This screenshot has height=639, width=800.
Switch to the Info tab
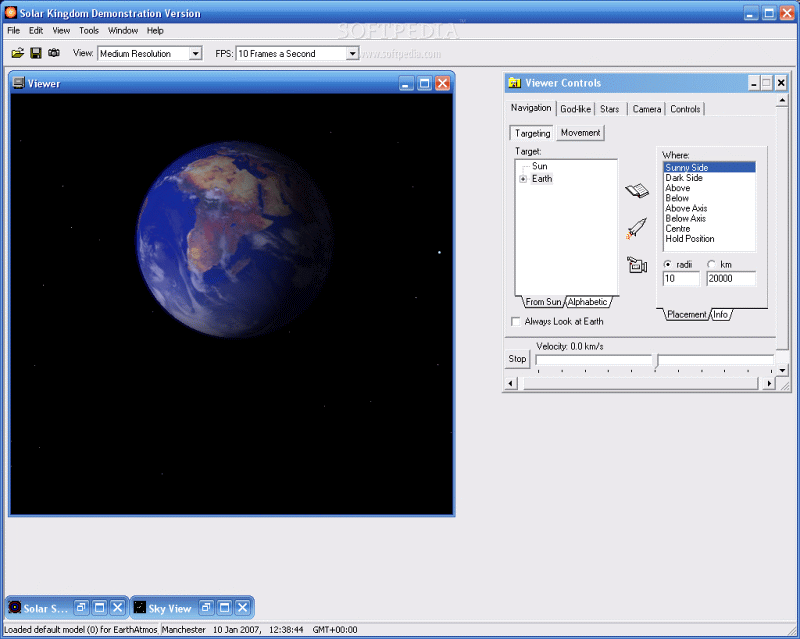[720, 314]
